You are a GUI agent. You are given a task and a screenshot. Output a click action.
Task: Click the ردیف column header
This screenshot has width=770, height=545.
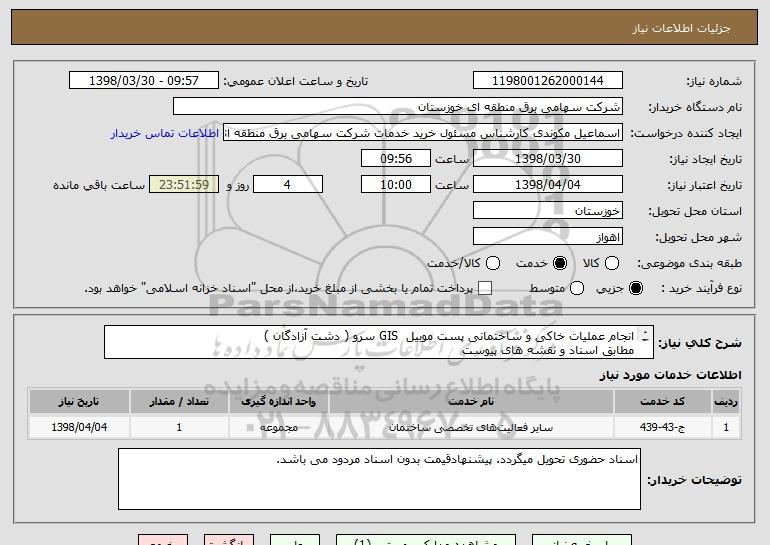click(x=726, y=402)
